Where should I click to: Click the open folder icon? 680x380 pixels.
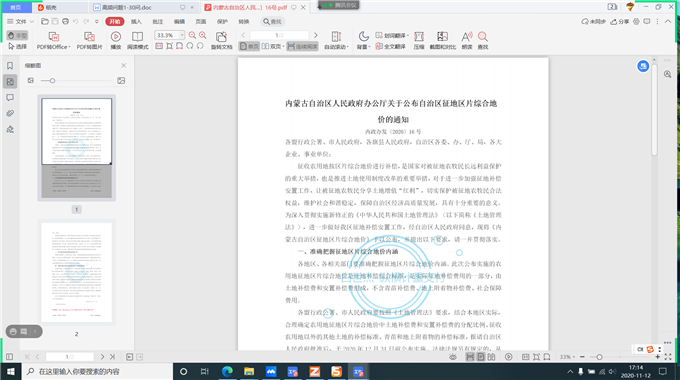click(x=45, y=21)
